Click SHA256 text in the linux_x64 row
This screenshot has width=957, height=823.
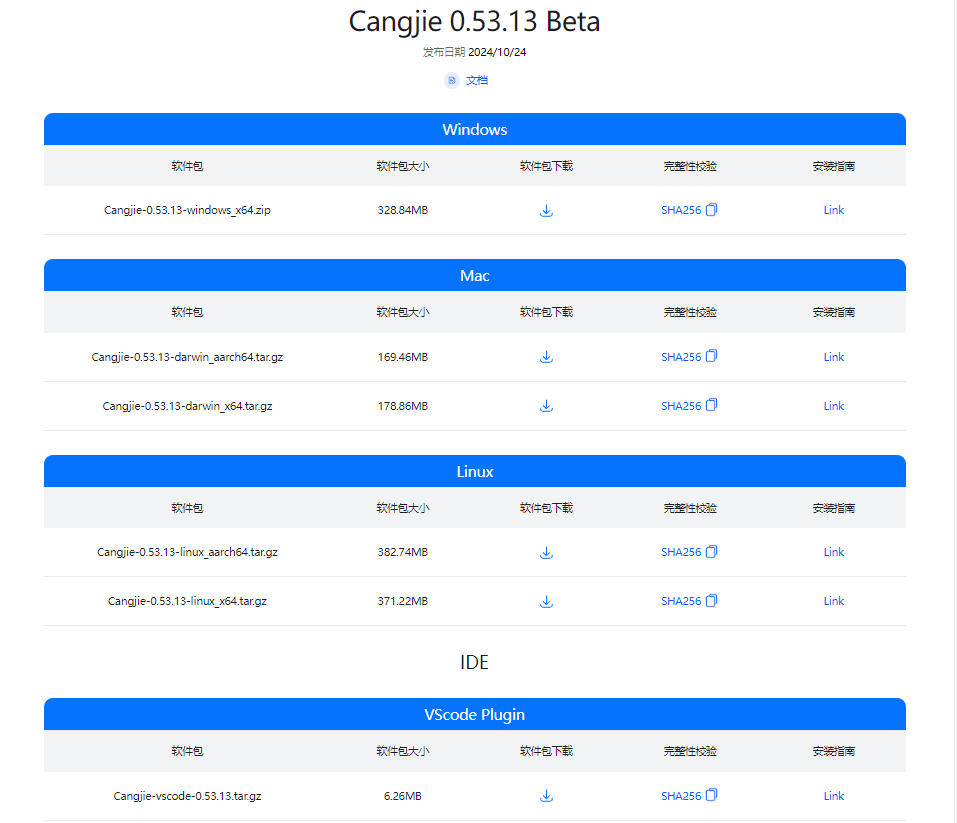click(681, 601)
